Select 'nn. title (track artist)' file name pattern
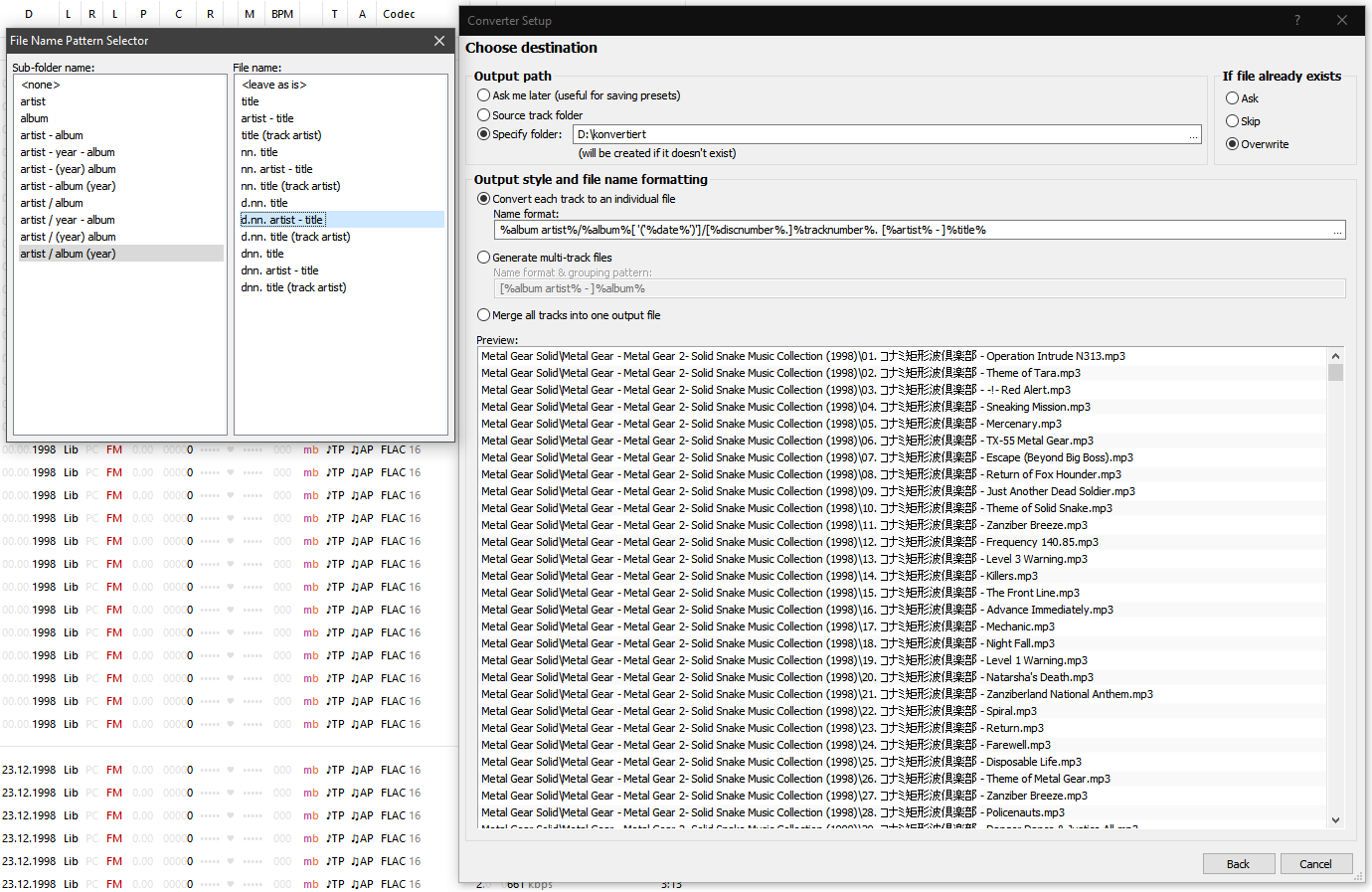Screen dimensions: 1372x892 [341, 186]
